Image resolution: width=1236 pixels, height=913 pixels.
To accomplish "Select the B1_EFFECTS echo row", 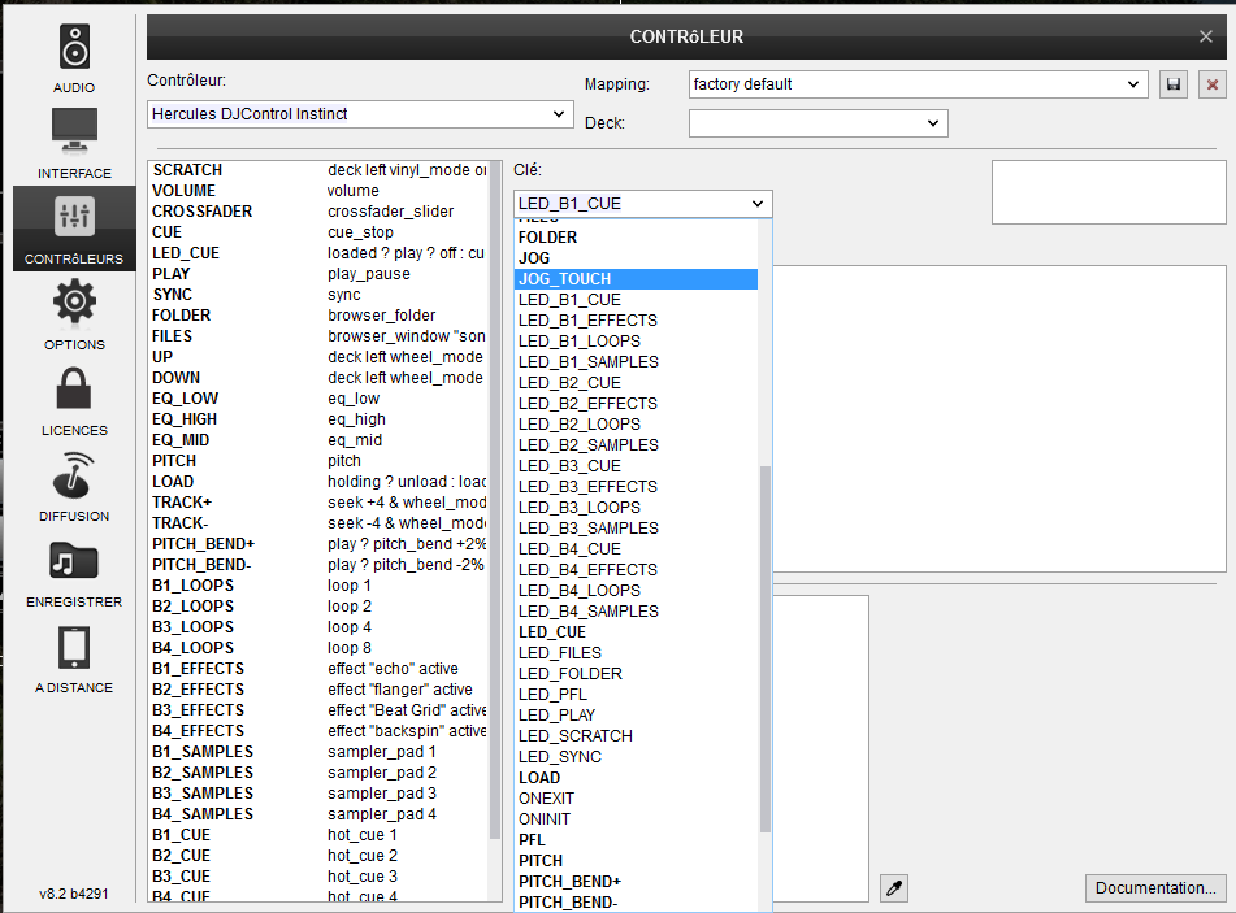I will tap(318, 668).
